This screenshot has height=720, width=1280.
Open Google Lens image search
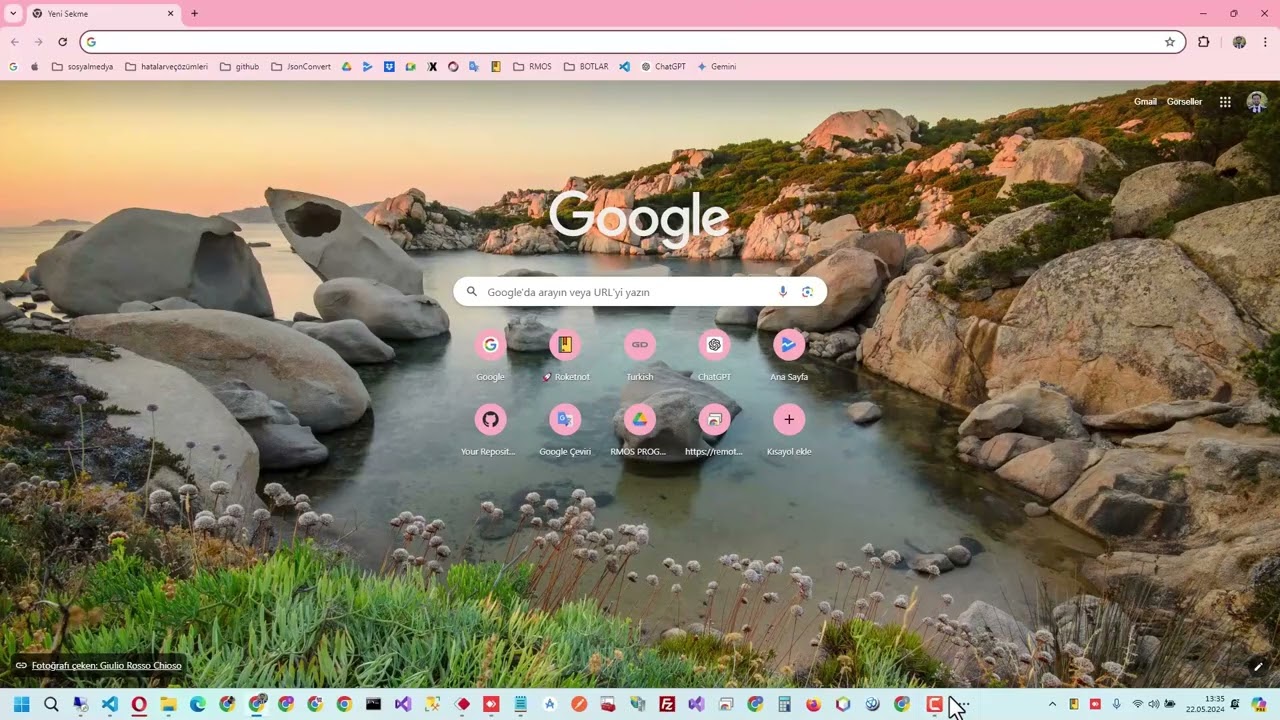807,292
